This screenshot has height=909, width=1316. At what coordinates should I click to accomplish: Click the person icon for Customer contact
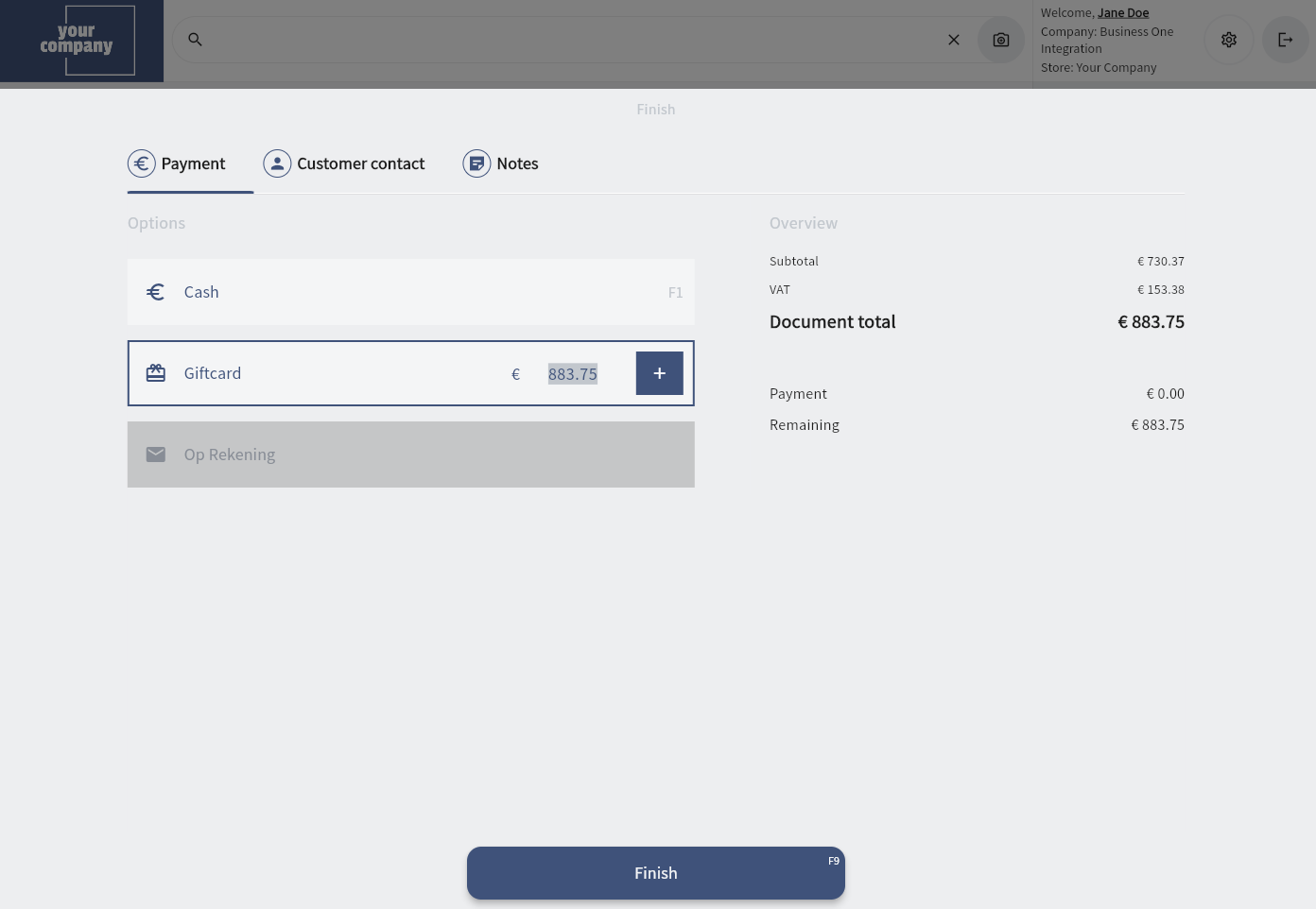277,163
